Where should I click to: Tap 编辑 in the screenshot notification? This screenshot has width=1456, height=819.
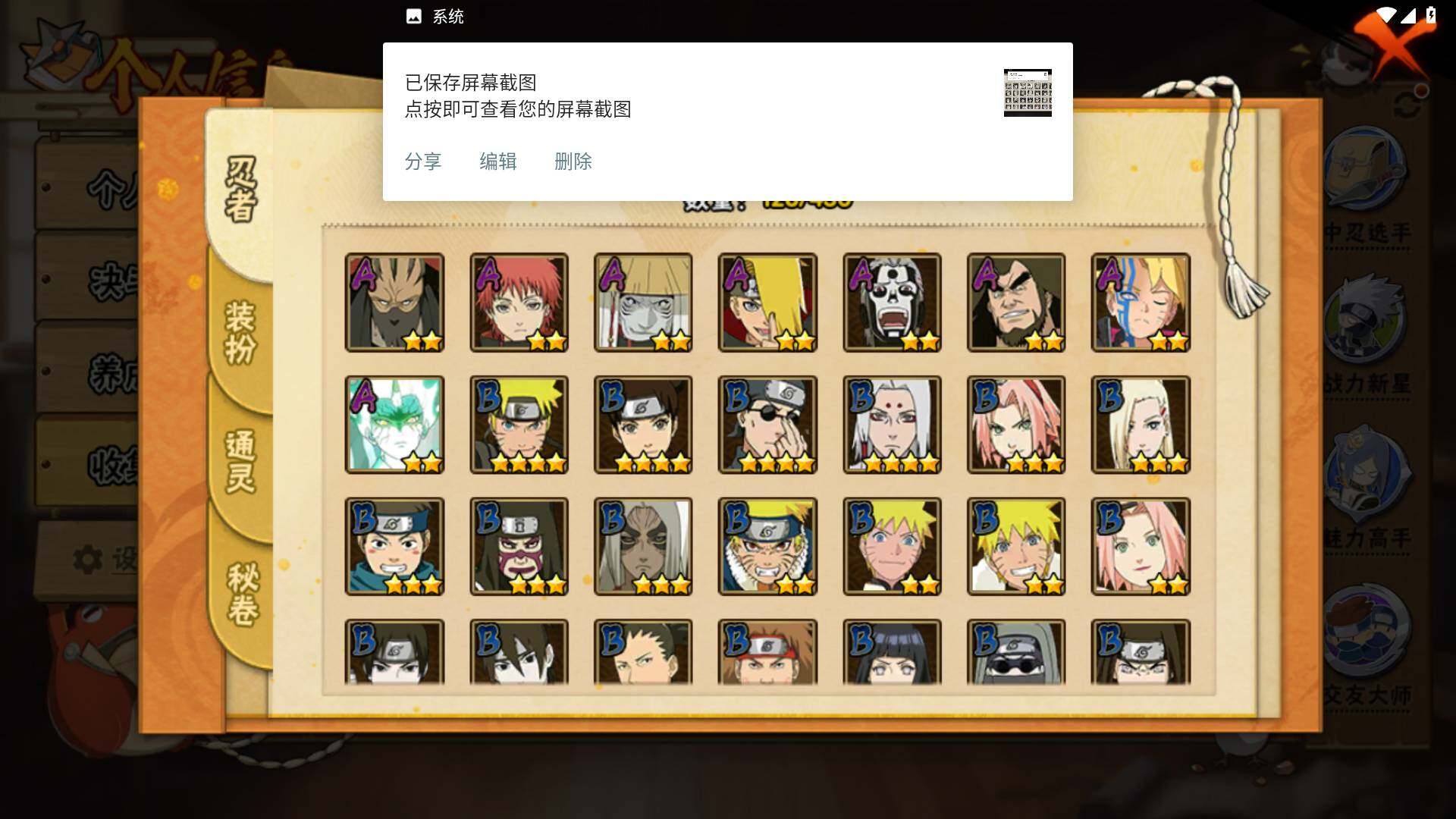pos(497,162)
